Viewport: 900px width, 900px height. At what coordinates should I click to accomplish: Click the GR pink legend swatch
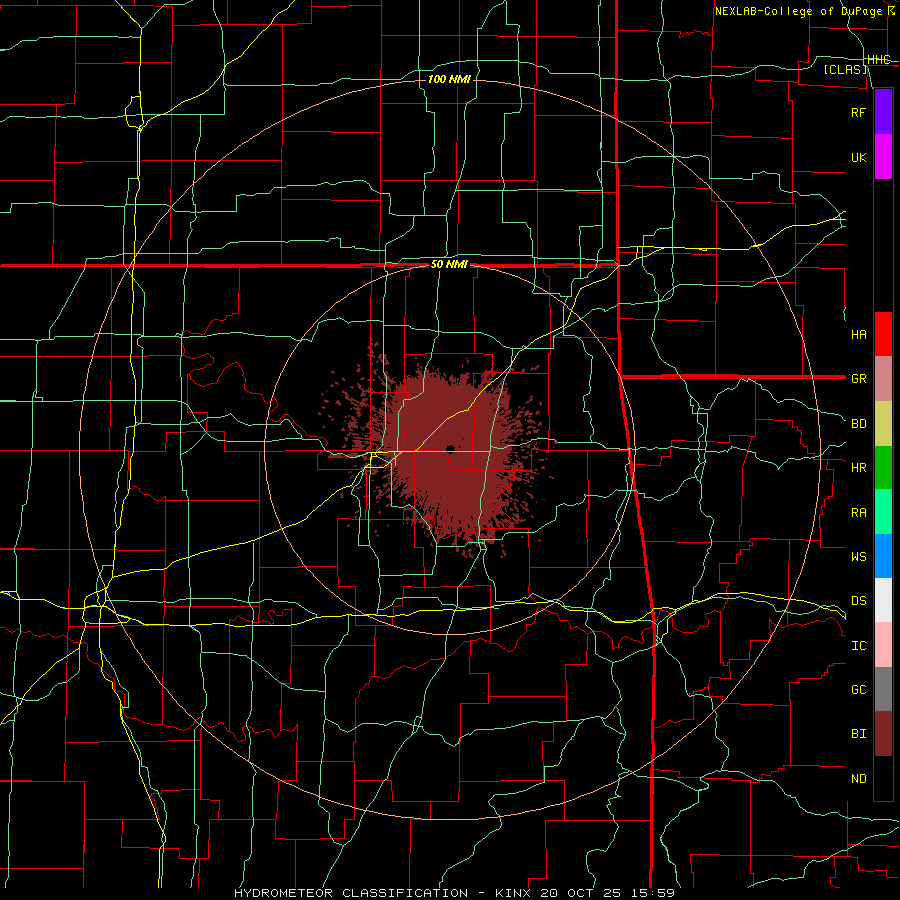tap(883, 379)
